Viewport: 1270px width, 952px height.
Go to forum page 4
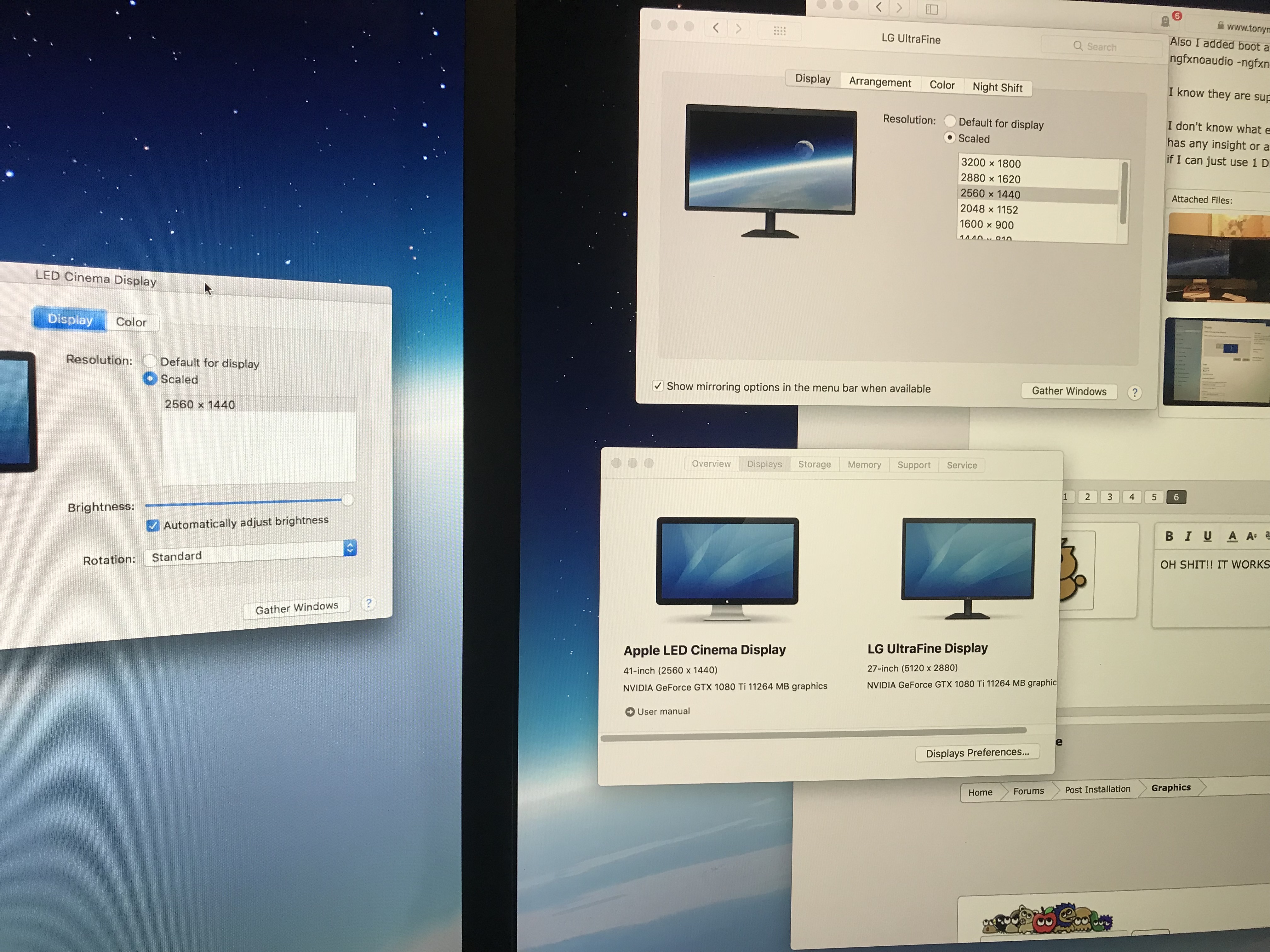(x=1132, y=497)
